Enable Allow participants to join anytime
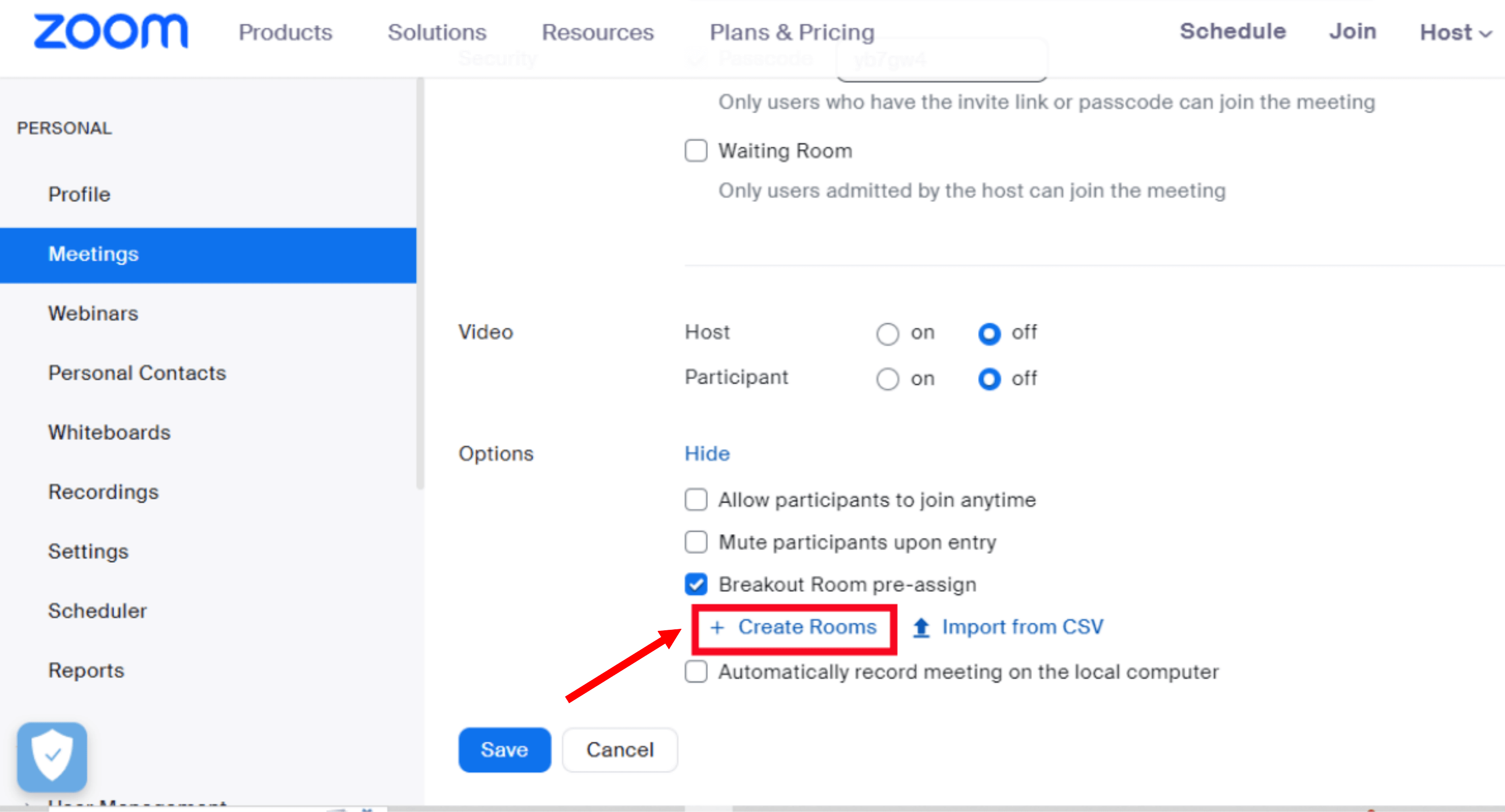Image resolution: width=1505 pixels, height=812 pixels. (x=696, y=500)
